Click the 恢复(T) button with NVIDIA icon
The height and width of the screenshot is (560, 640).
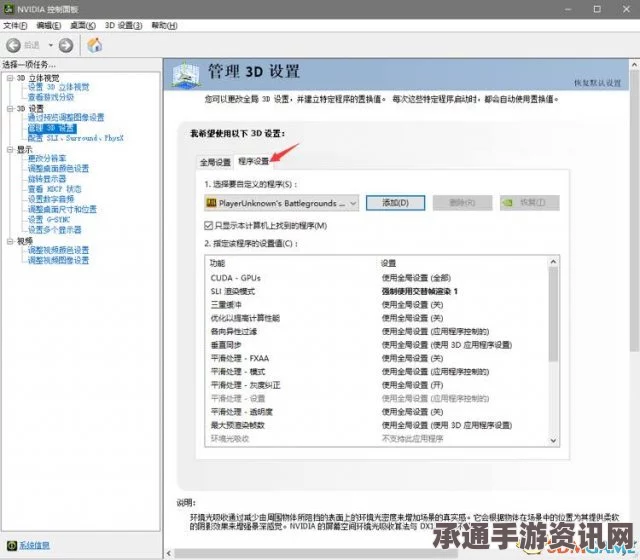pos(529,203)
